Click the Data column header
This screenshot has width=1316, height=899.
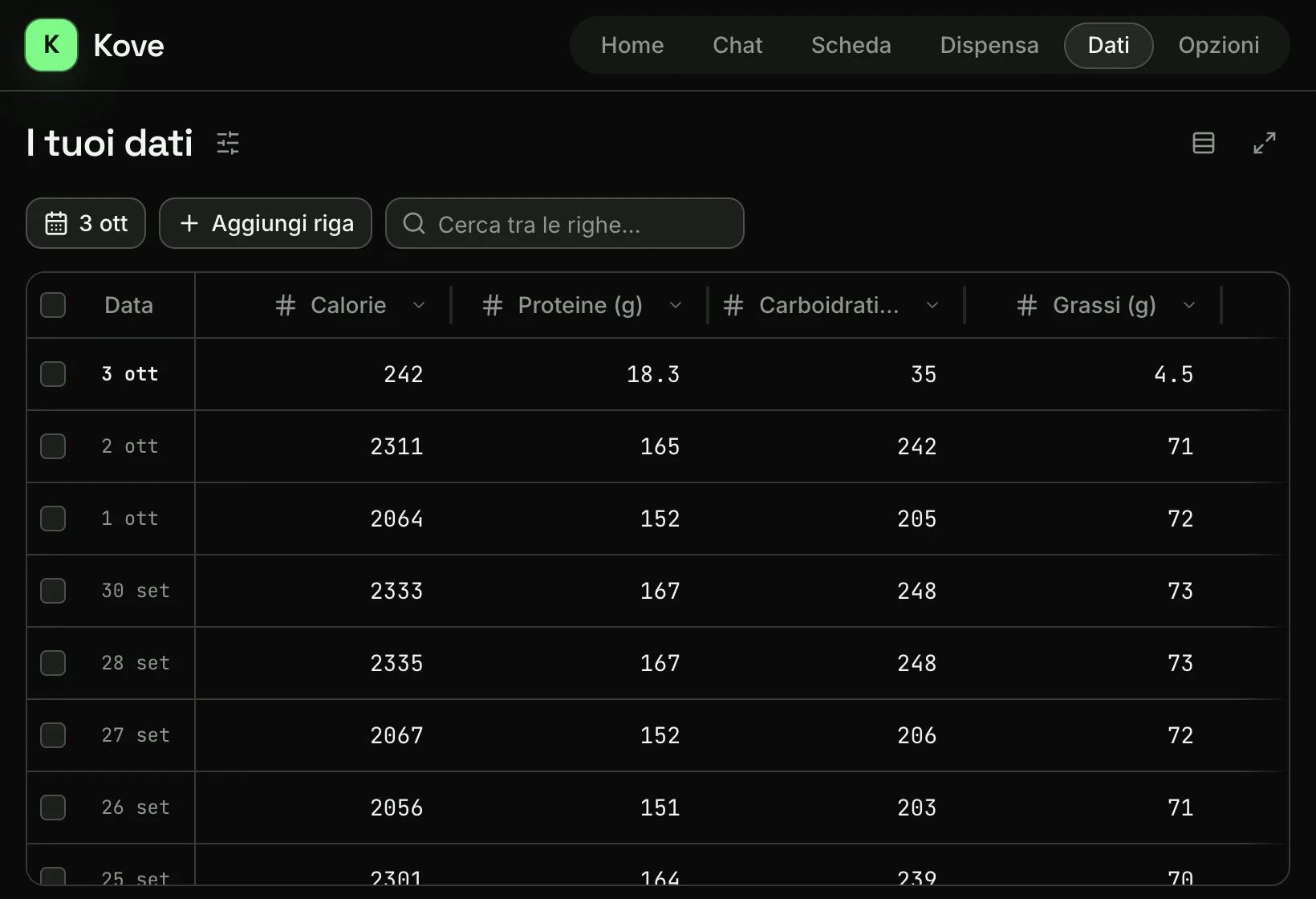(128, 305)
